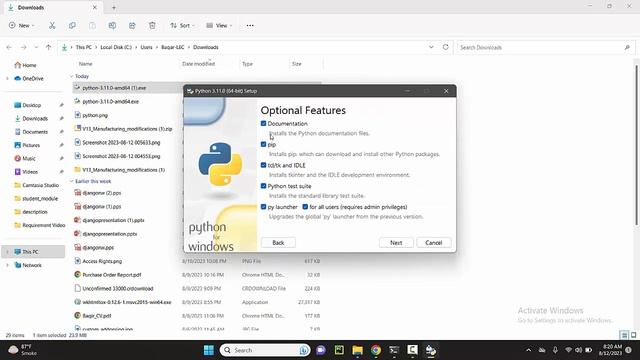This screenshot has width=640, height=360.
Task: Open the Chat app on the taskbar
Action: pos(321,350)
